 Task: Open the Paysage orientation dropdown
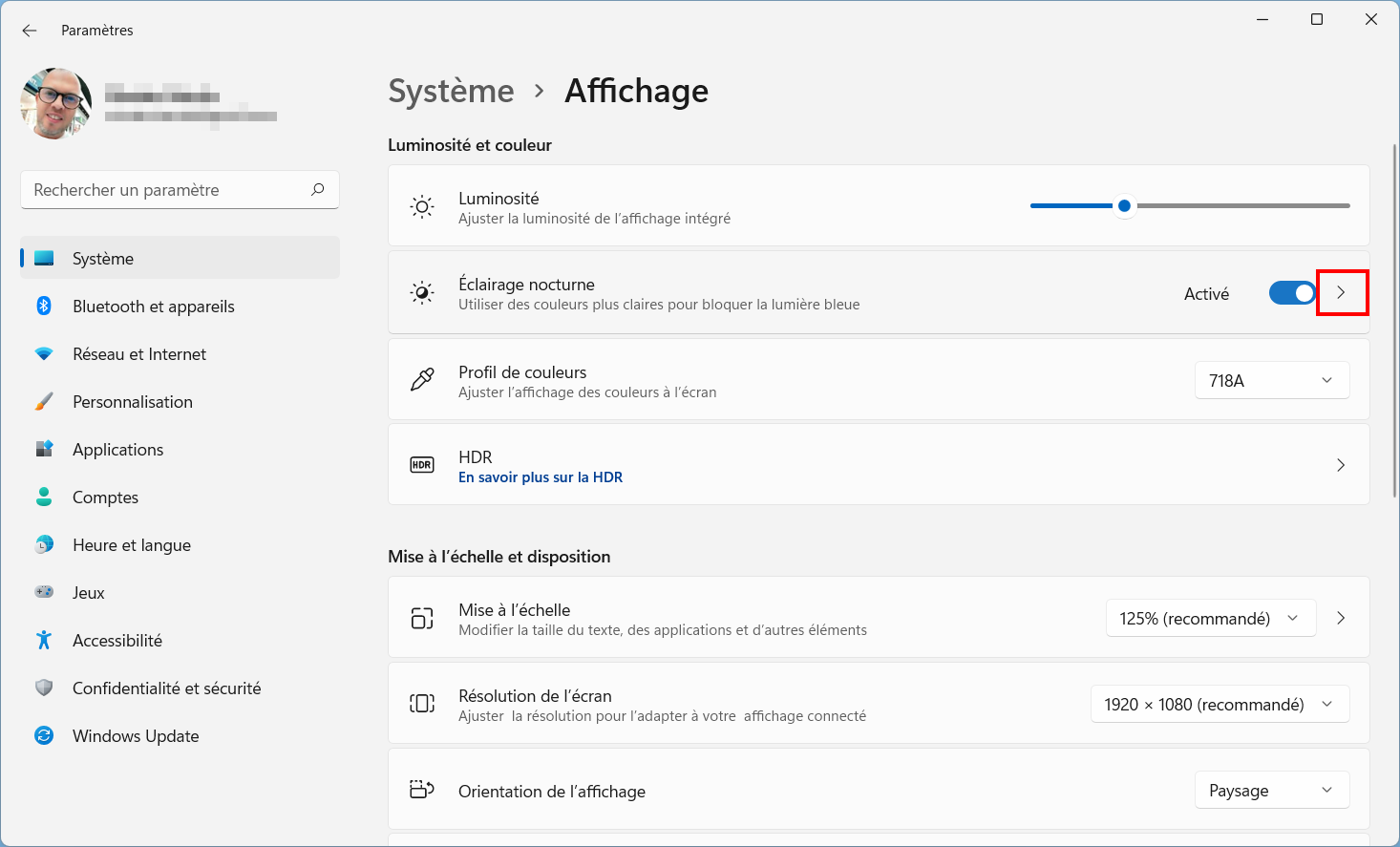(1272, 790)
